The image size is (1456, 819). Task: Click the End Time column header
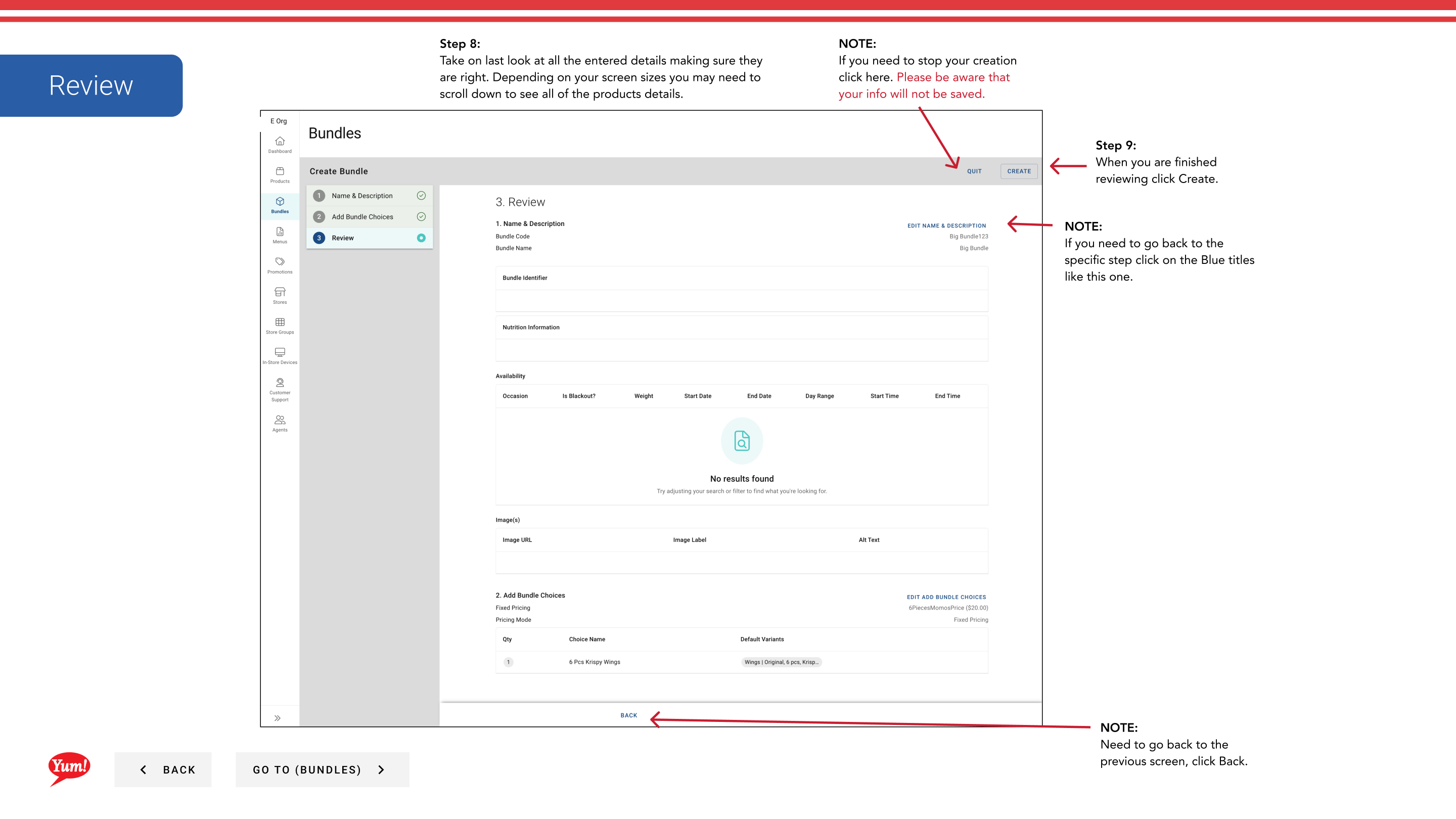click(947, 396)
